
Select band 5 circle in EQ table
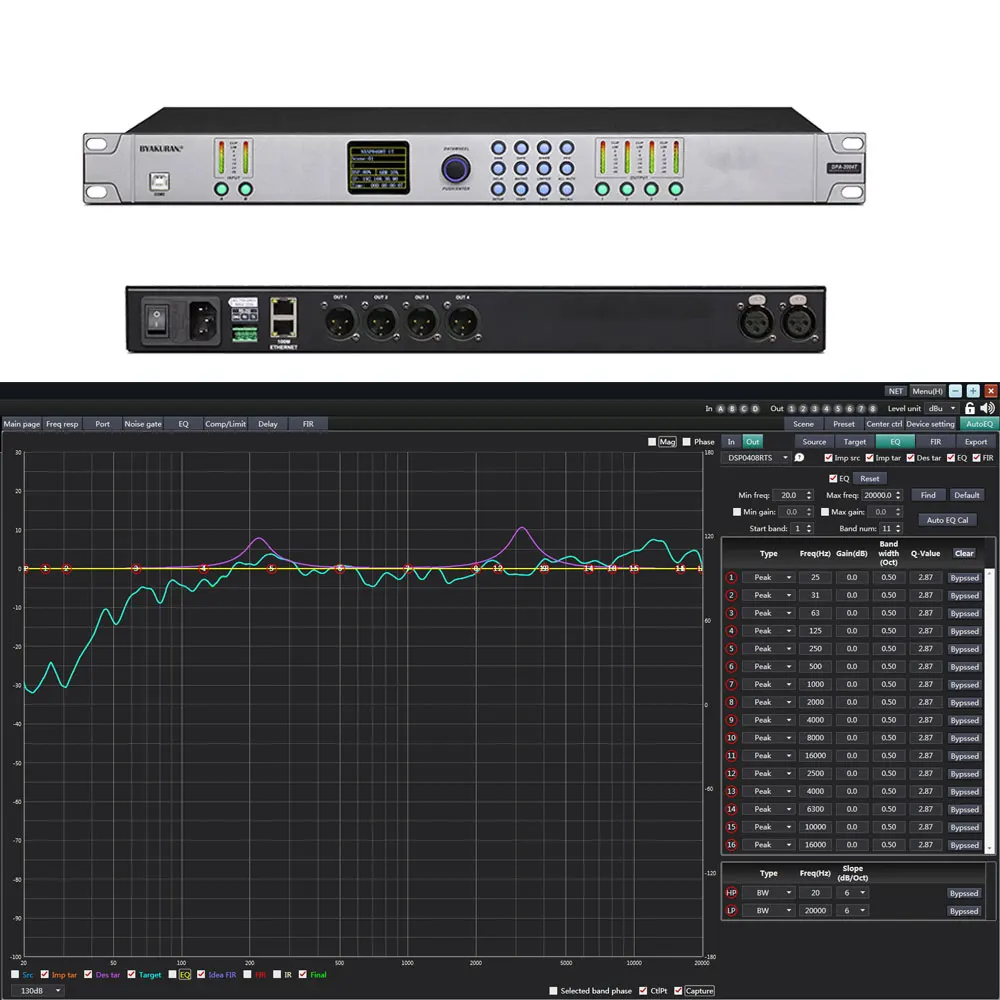[731, 649]
